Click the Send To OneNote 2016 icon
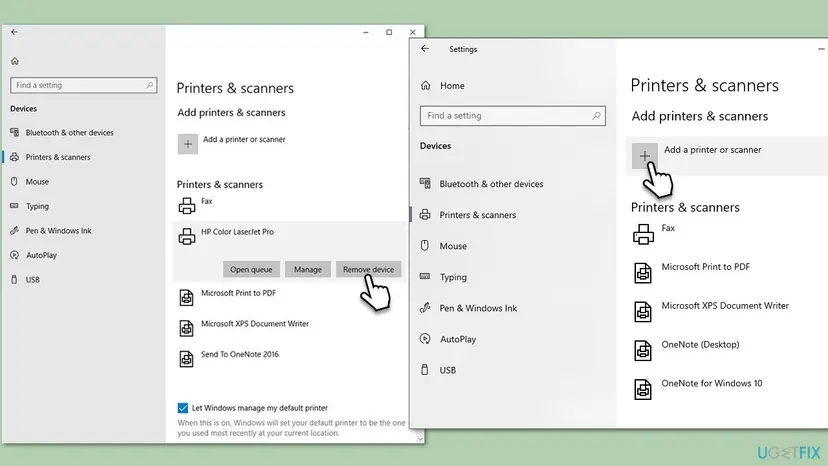Screen dimensions: 828x466 tap(186, 359)
